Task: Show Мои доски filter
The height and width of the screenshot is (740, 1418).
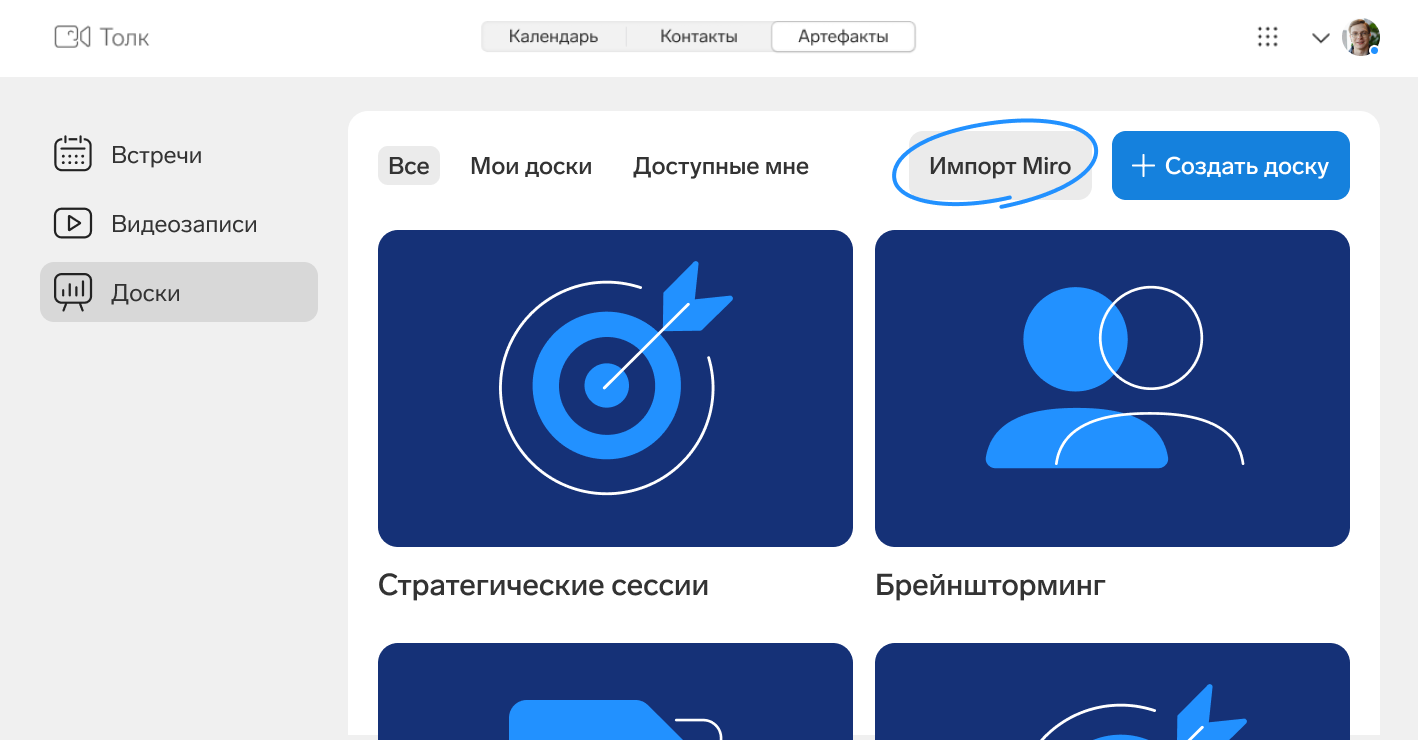Action: pos(531,166)
